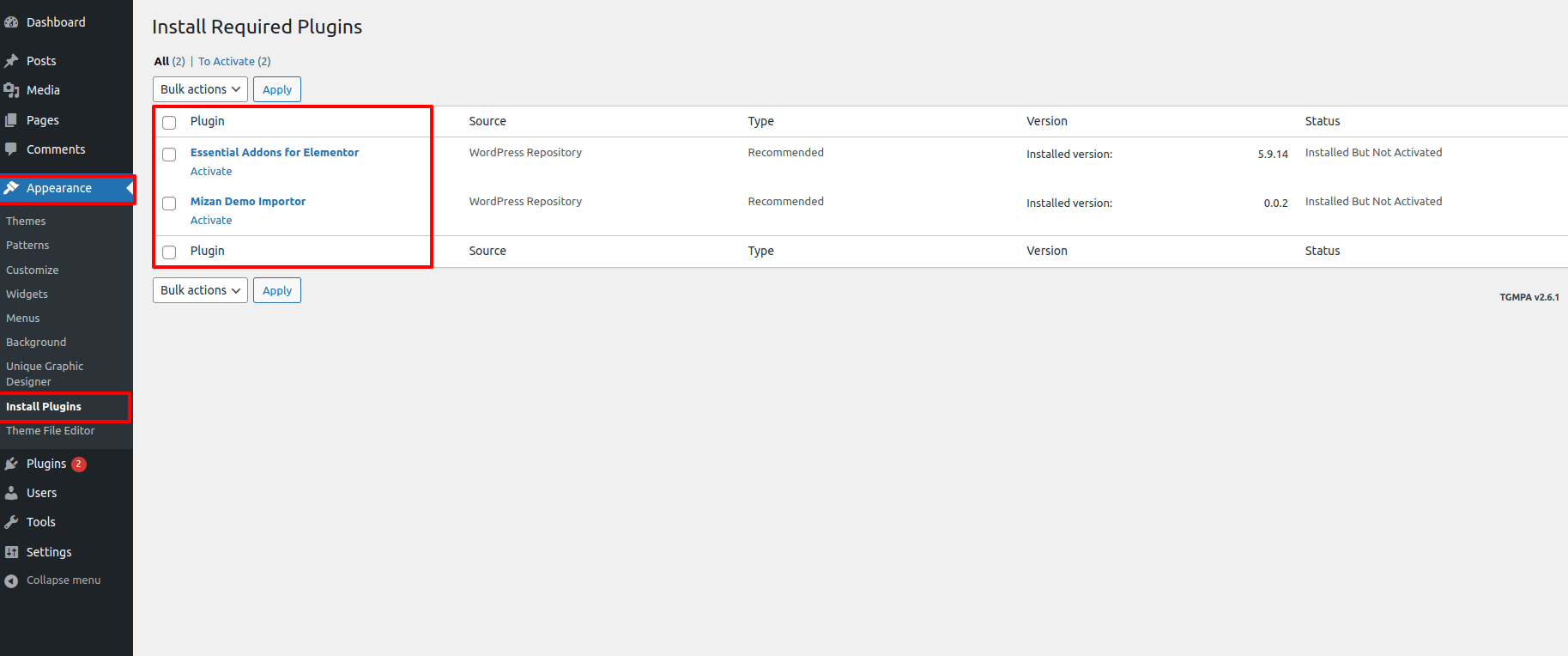The image size is (1568, 656).
Task: Open the Theme File Editor submenu item
Action: point(51,431)
